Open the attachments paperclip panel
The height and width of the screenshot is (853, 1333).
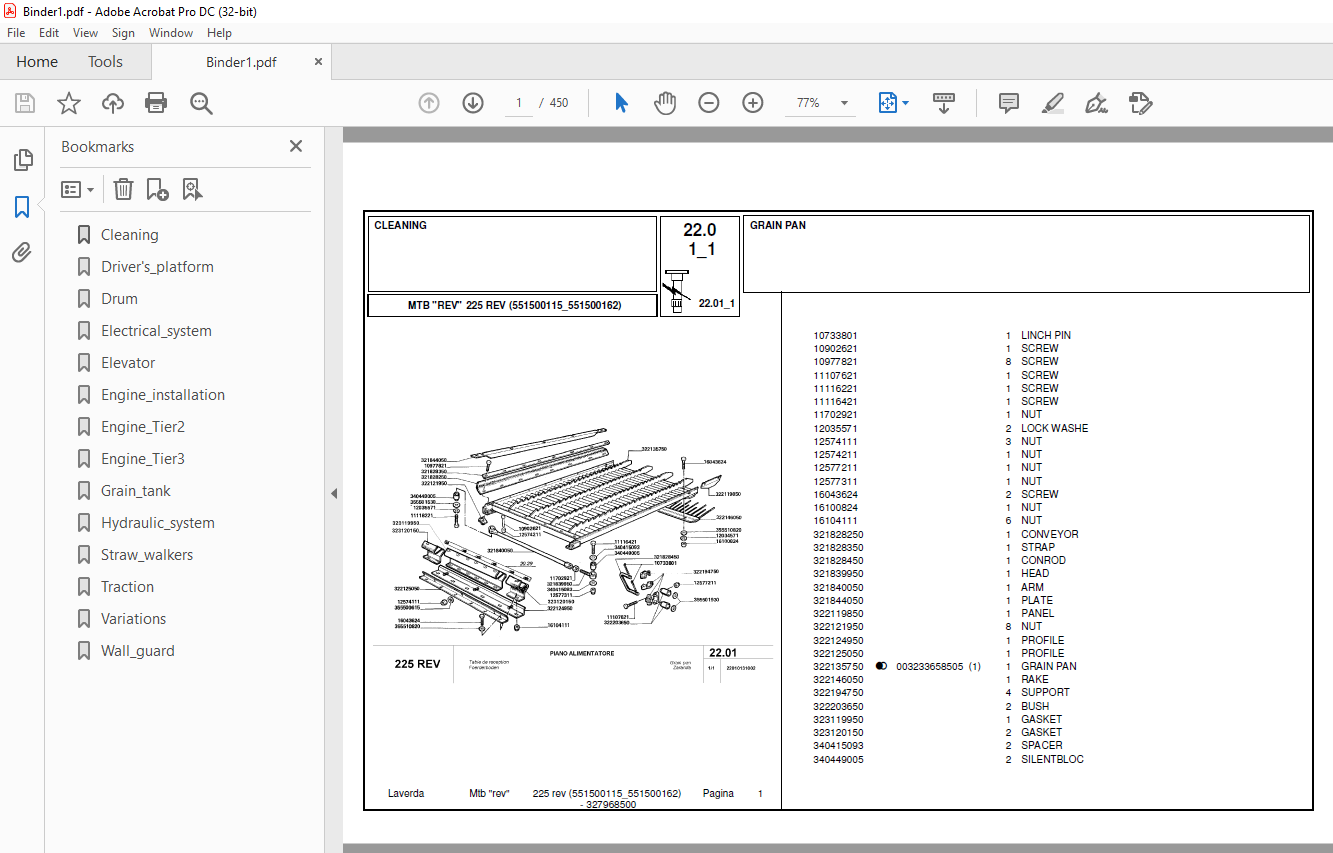pos(22,253)
